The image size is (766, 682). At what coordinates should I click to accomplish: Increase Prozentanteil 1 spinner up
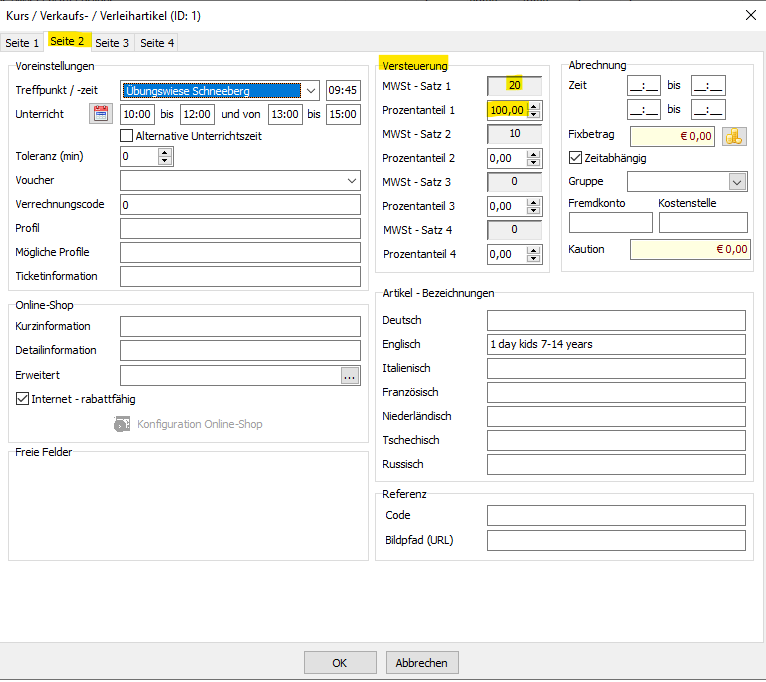pyautogui.click(x=534, y=106)
